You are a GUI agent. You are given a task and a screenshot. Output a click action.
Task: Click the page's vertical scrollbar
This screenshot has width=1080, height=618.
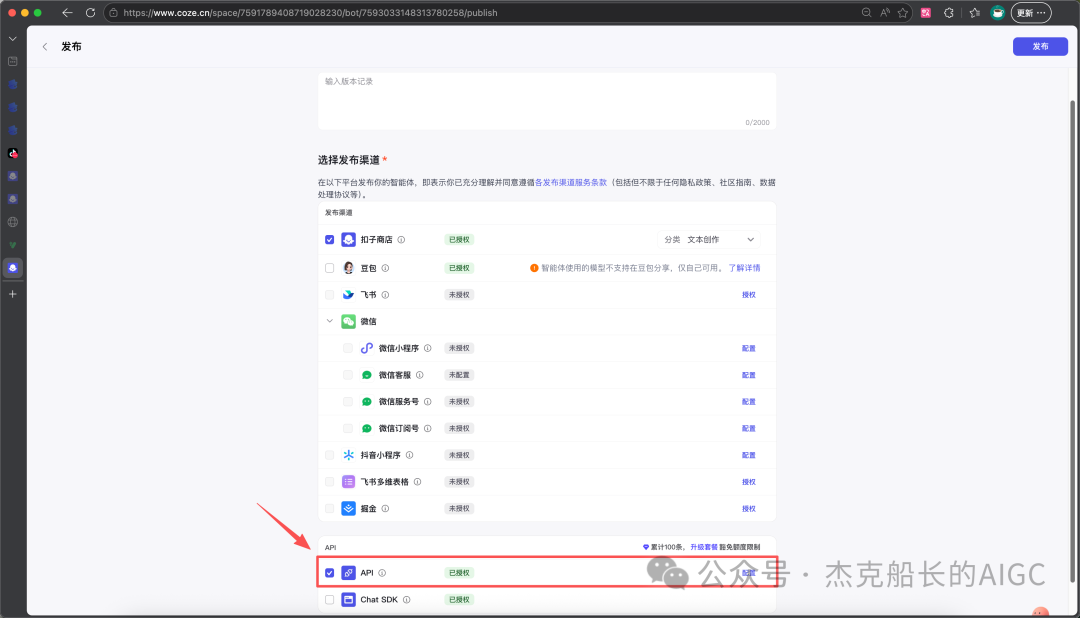point(1072,341)
